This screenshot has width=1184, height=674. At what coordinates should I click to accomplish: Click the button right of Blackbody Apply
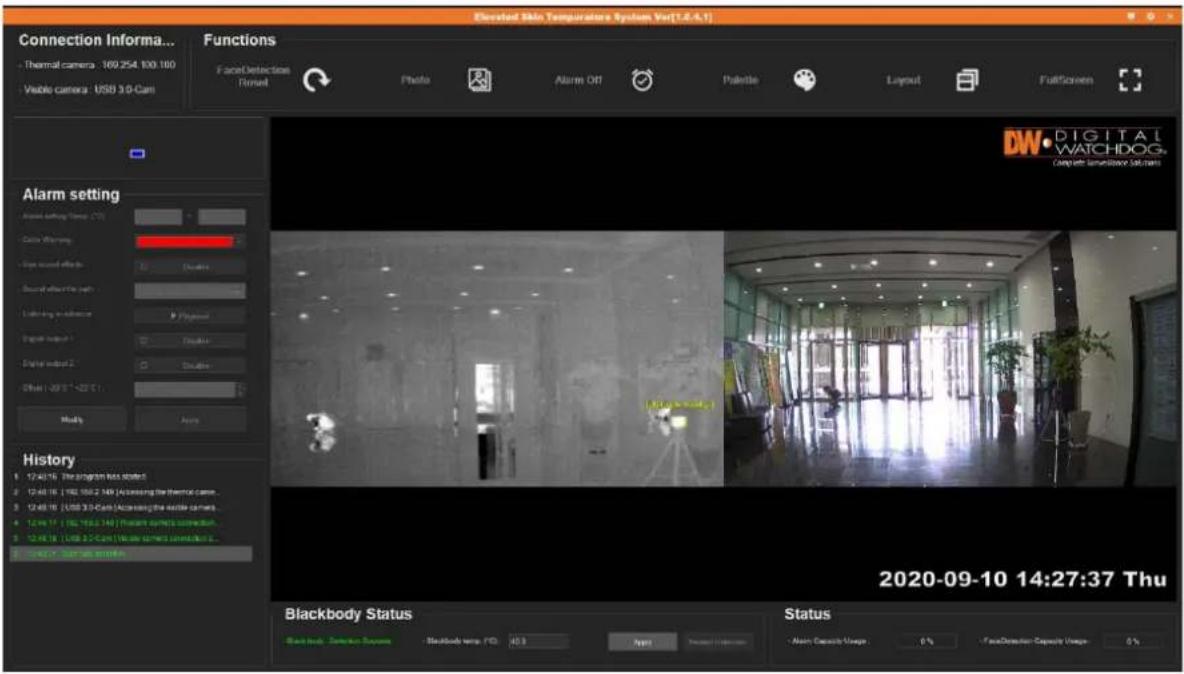tap(719, 642)
